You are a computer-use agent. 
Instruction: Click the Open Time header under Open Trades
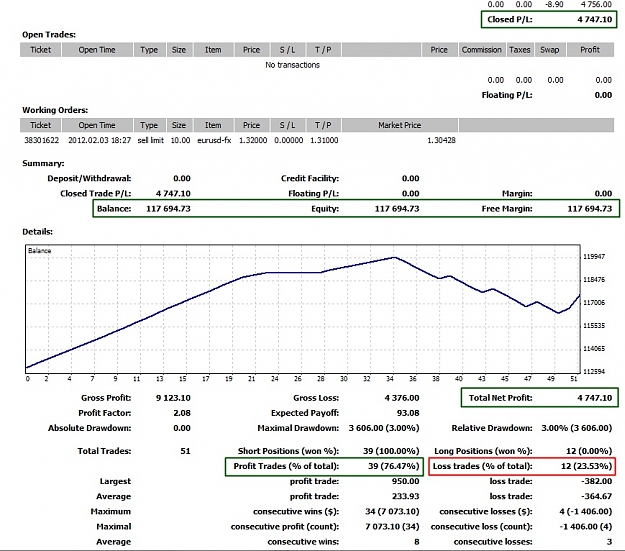(x=97, y=50)
